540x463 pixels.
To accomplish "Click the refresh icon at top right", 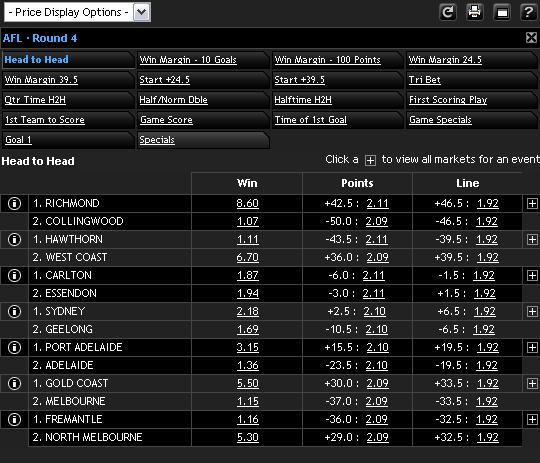I will [448, 12].
